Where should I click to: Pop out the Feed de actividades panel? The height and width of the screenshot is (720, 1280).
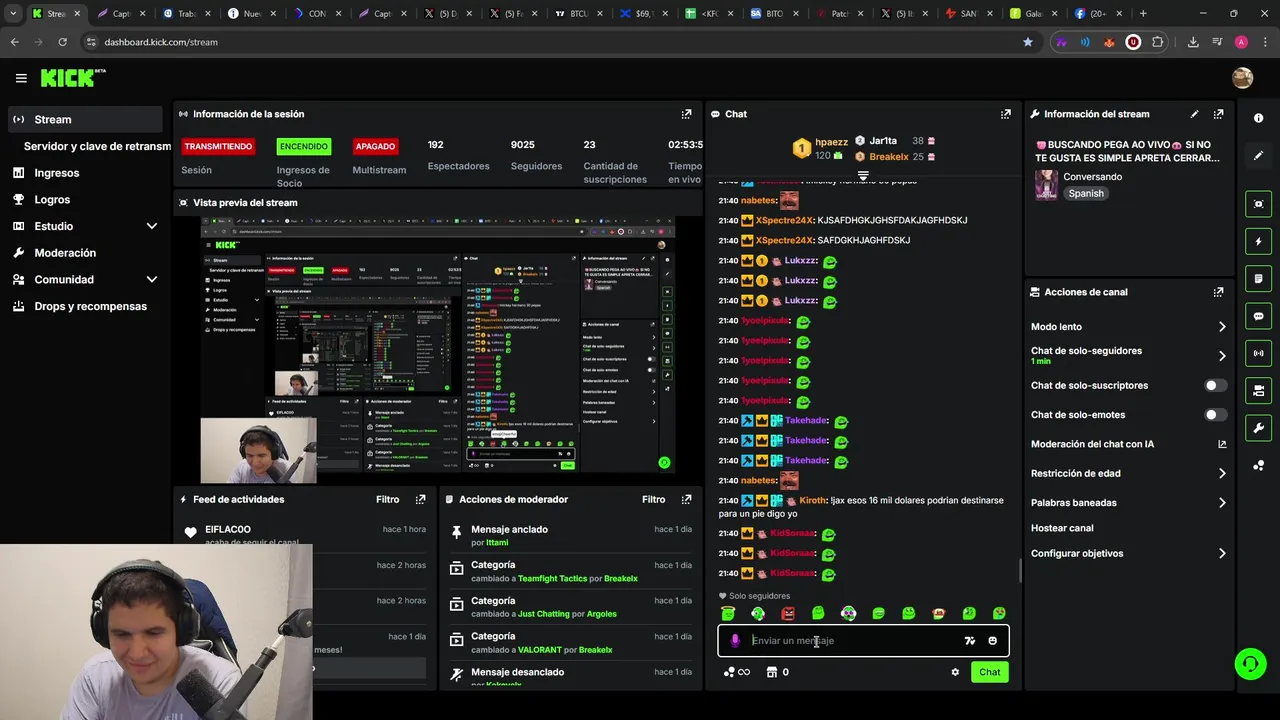click(x=420, y=499)
